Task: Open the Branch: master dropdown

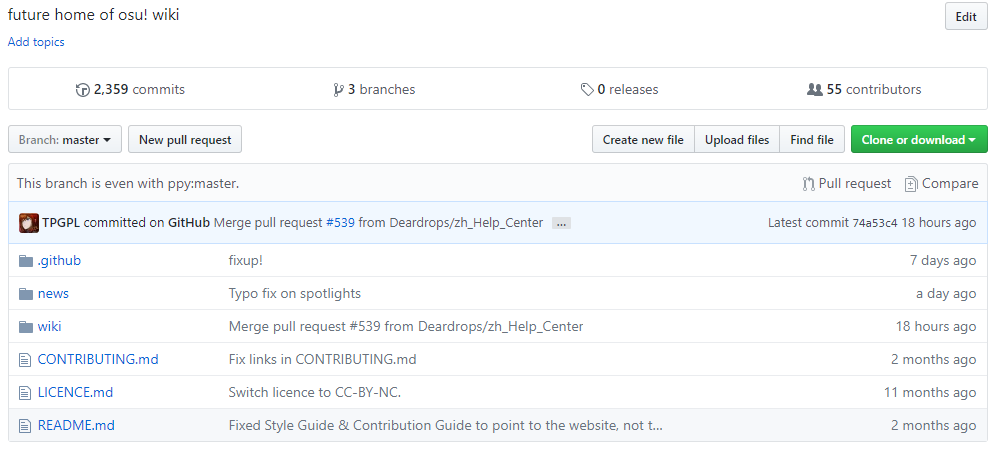Action: 65,139
